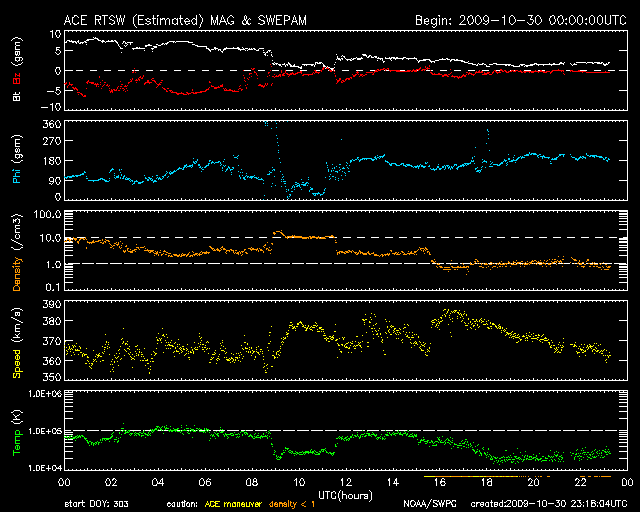This screenshot has width=640, height=512.
Task: Click the "5" tick on the Bt Bz axis
Action: coord(58,51)
